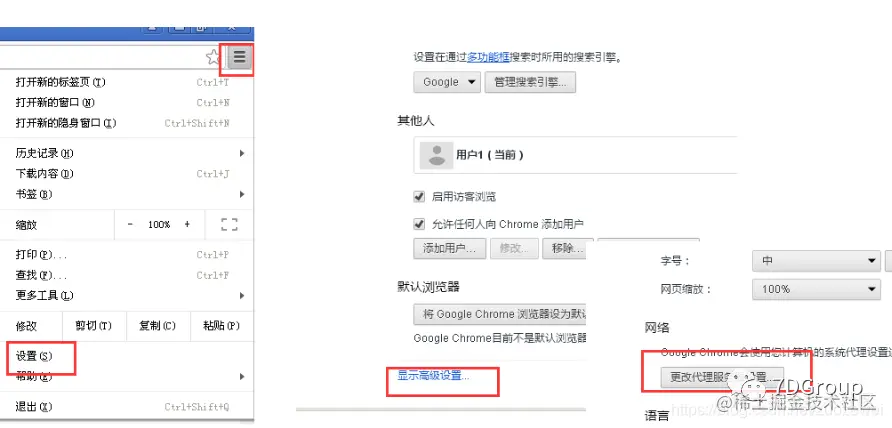Open new tab menu entry
Screen dimensions: 892x428
click(x=127, y=82)
